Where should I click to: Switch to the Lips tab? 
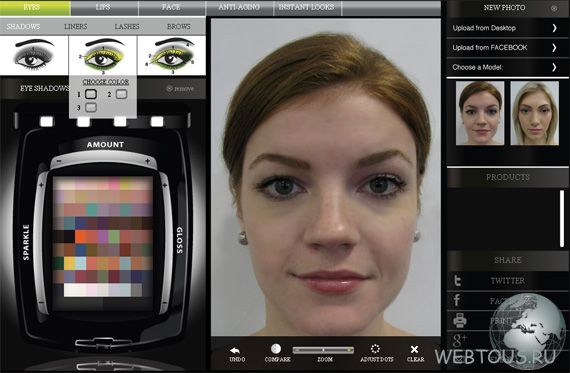(x=103, y=7)
